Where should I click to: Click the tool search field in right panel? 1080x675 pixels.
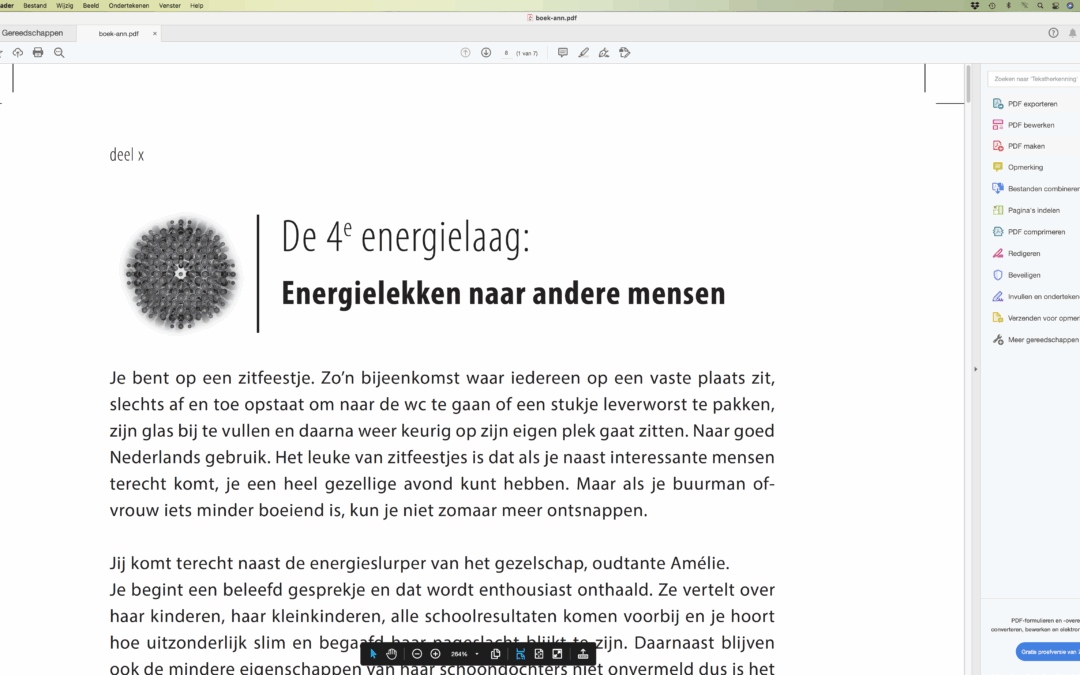[x=1035, y=79]
